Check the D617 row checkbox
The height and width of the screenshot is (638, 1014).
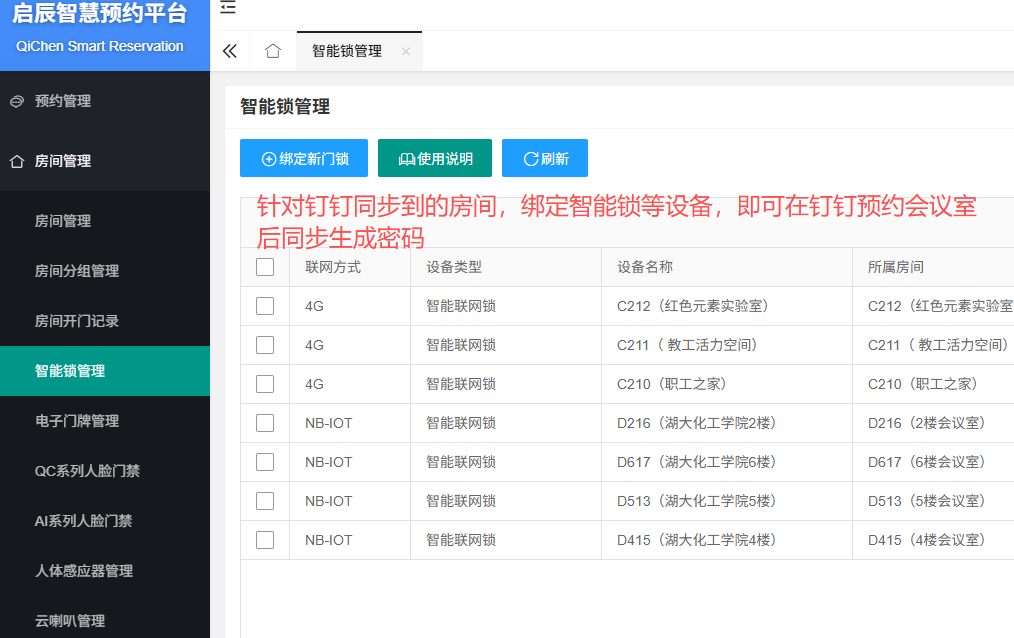(x=265, y=462)
